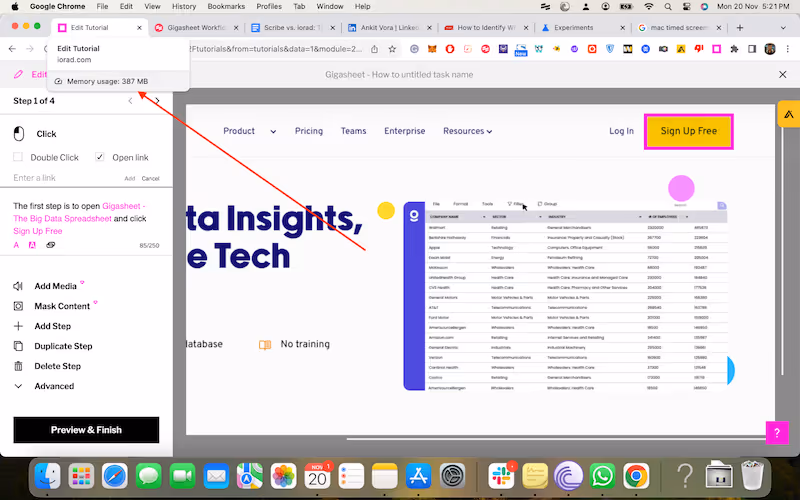Viewport: 800px width, 500px height.
Task: Click the pink help question mark button
Action: [777, 433]
